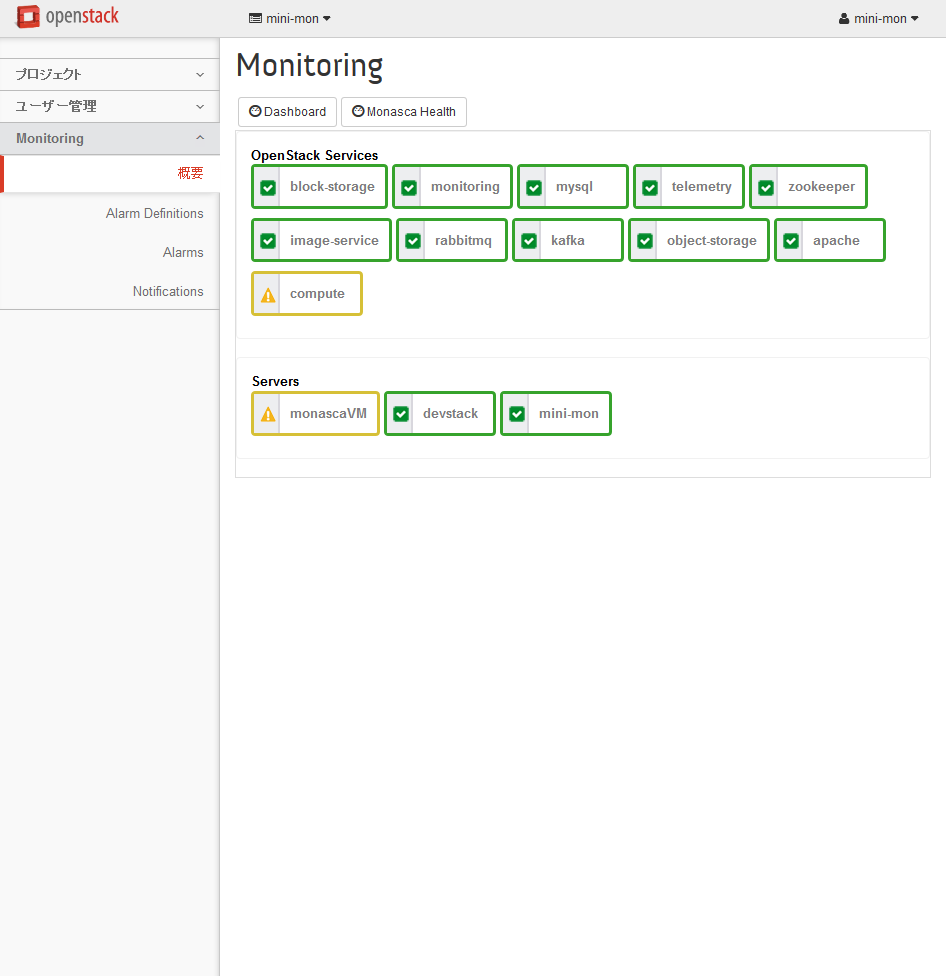Click the green check icon for devstack
The height and width of the screenshot is (976, 946).
[x=401, y=414]
